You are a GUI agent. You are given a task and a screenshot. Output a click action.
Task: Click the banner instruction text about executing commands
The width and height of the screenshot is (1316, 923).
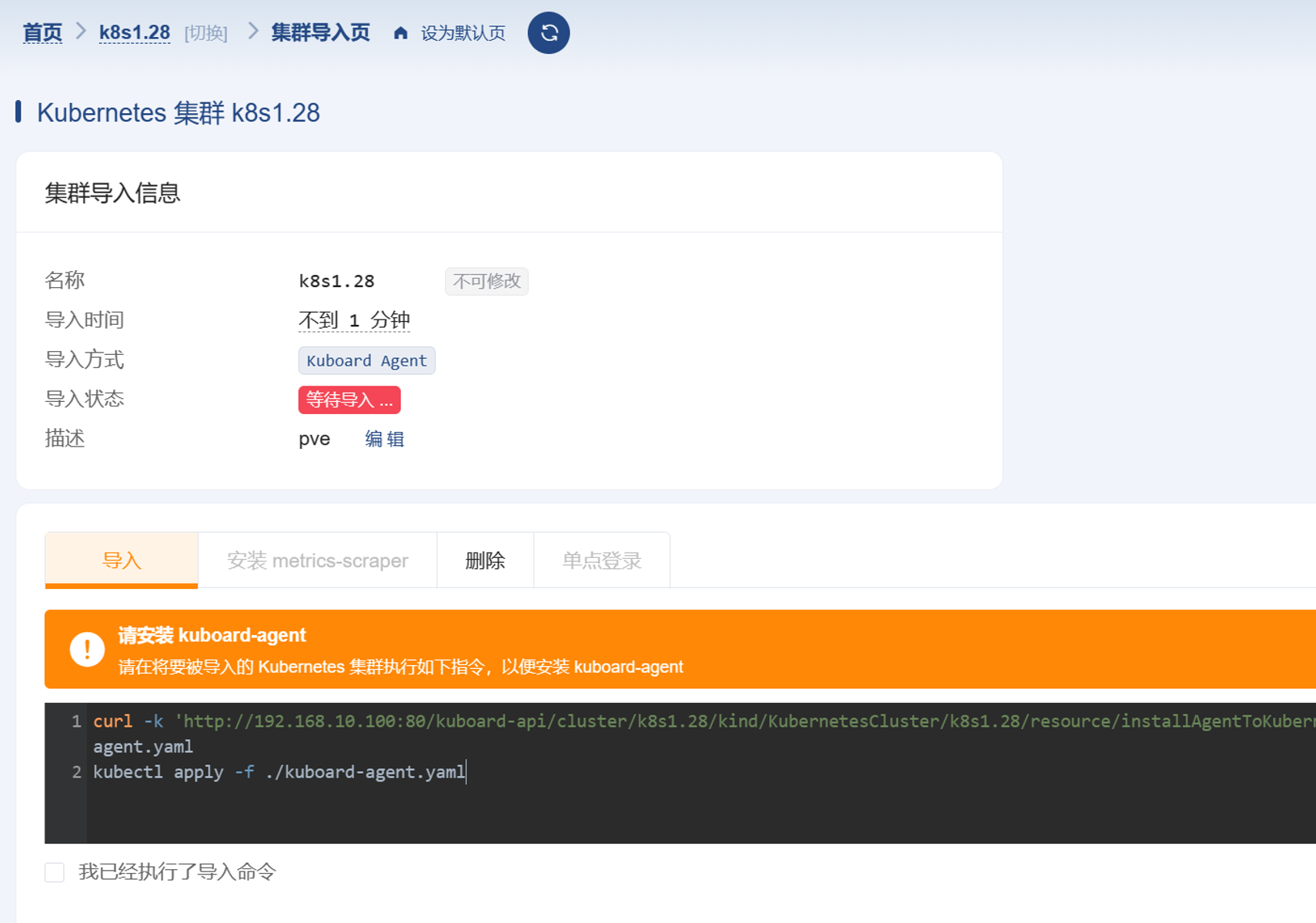point(400,667)
